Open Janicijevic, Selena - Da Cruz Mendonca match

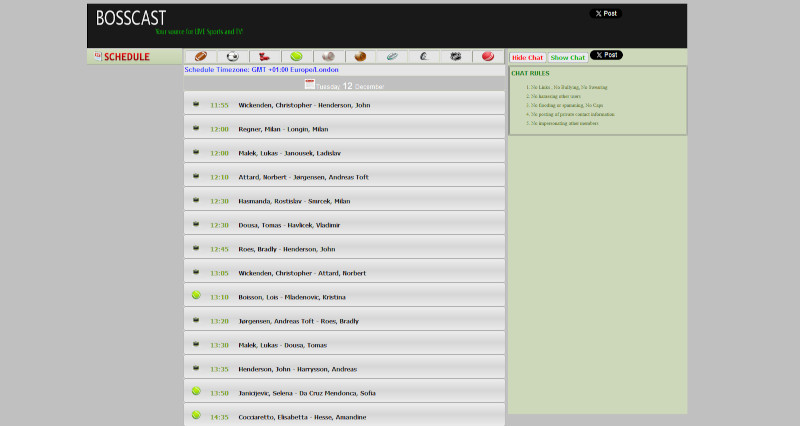(x=307, y=393)
